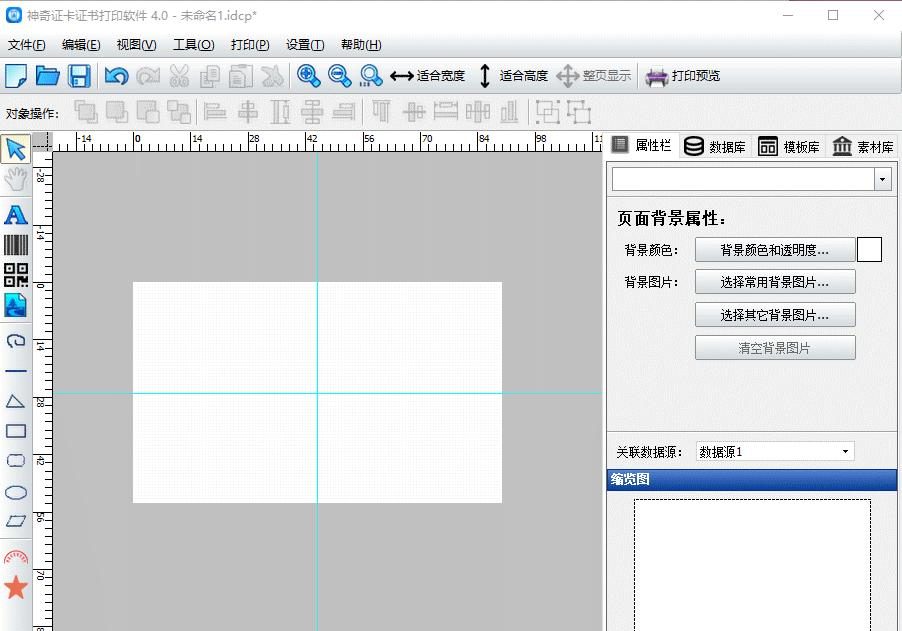Open a file with the folder icon
This screenshot has width=902, height=631.
pyautogui.click(x=48, y=76)
